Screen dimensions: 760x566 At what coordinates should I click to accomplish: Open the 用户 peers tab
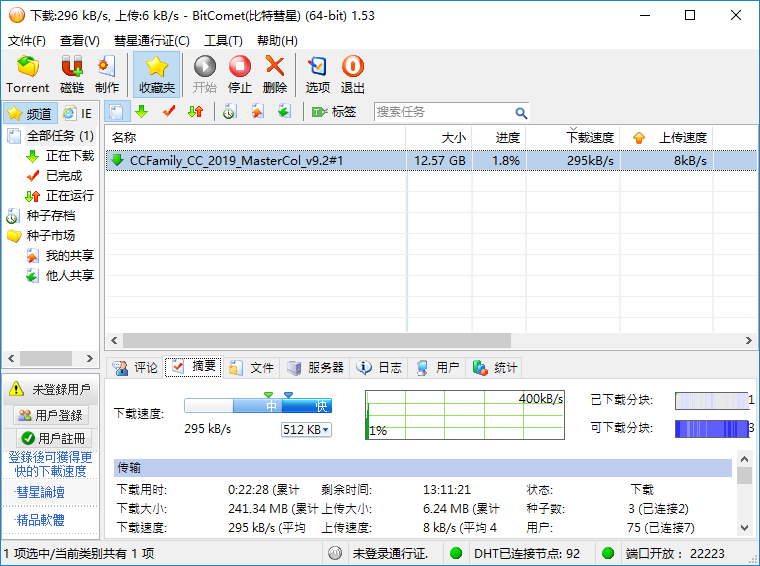click(437, 368)
